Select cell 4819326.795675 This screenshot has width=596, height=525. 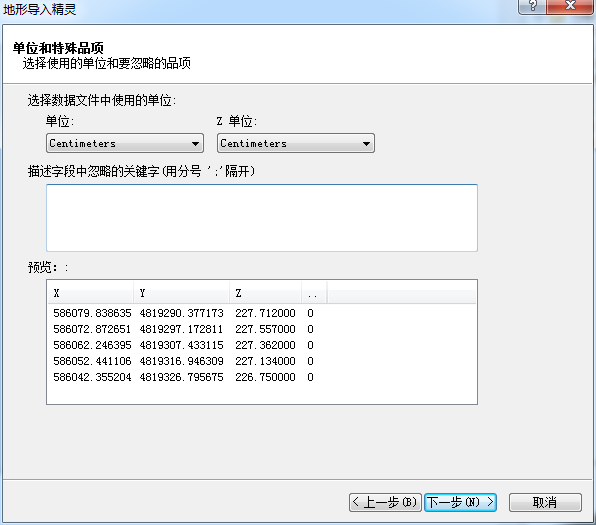point(182,377)
